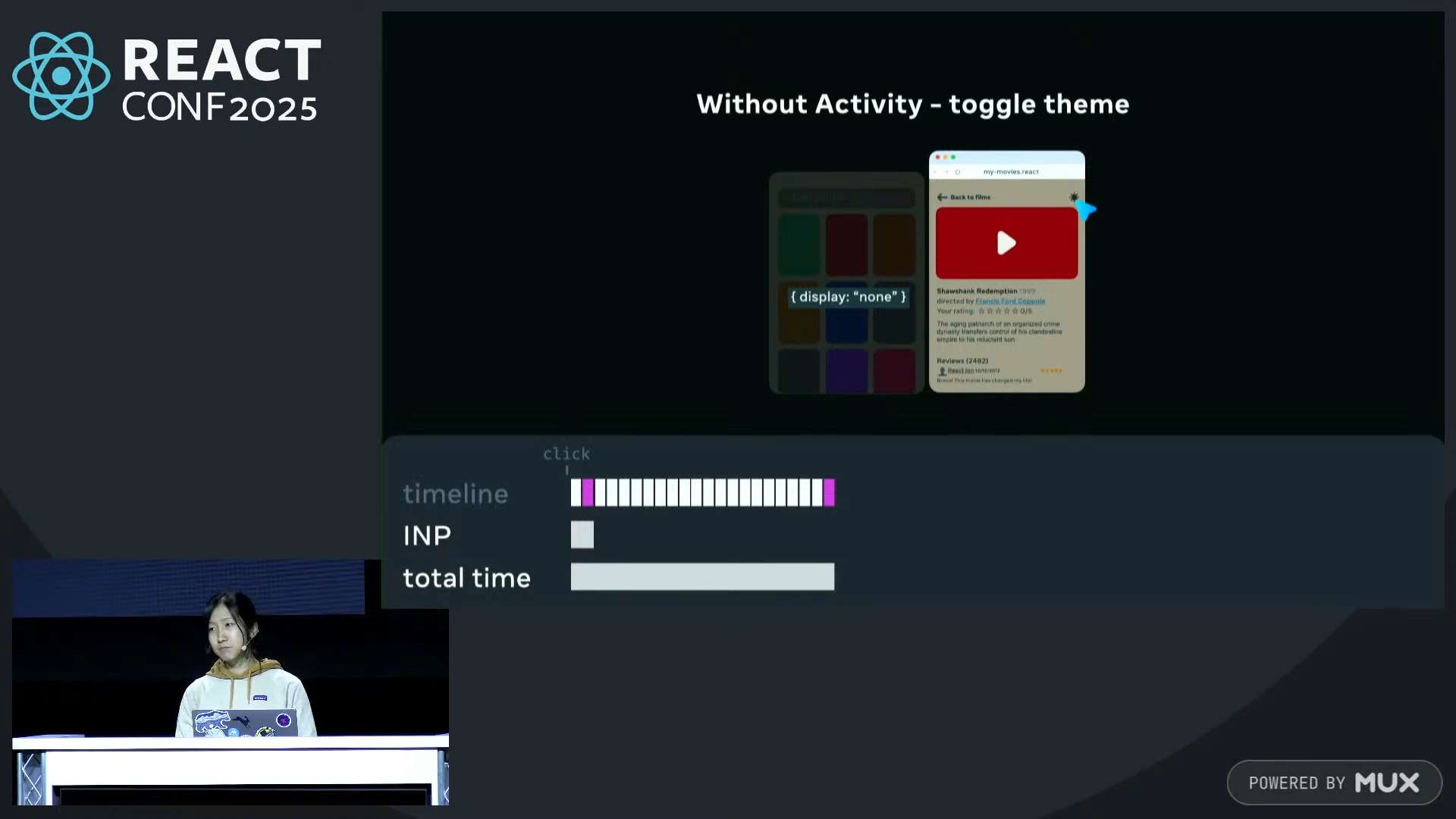The width and height of the screenshot is (1456, 819).
Task: Click the React Conf atom logo
Action: click(61, 76)
